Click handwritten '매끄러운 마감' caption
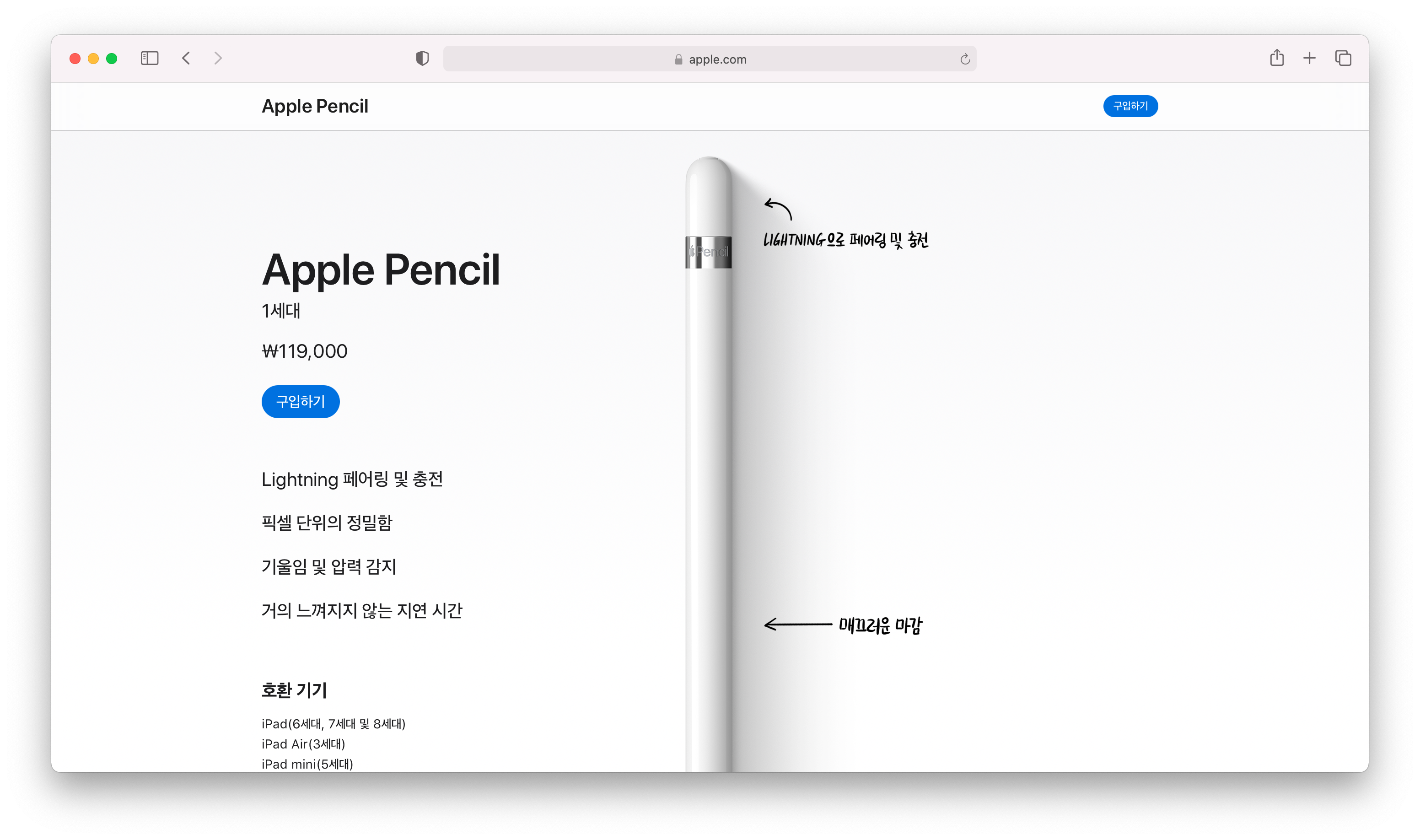The width and height of the screenshot is (1420, 840). (880, 625)
